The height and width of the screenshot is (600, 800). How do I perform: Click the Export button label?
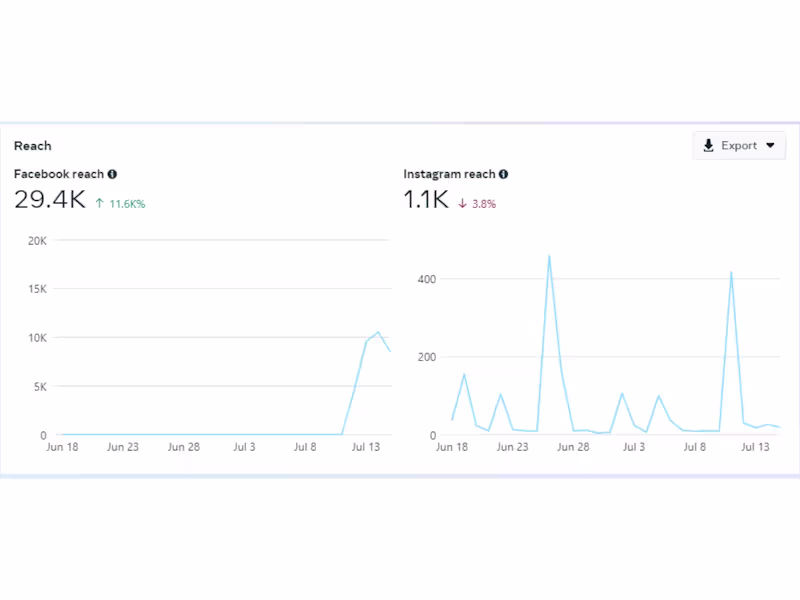(x=739, y=145)
